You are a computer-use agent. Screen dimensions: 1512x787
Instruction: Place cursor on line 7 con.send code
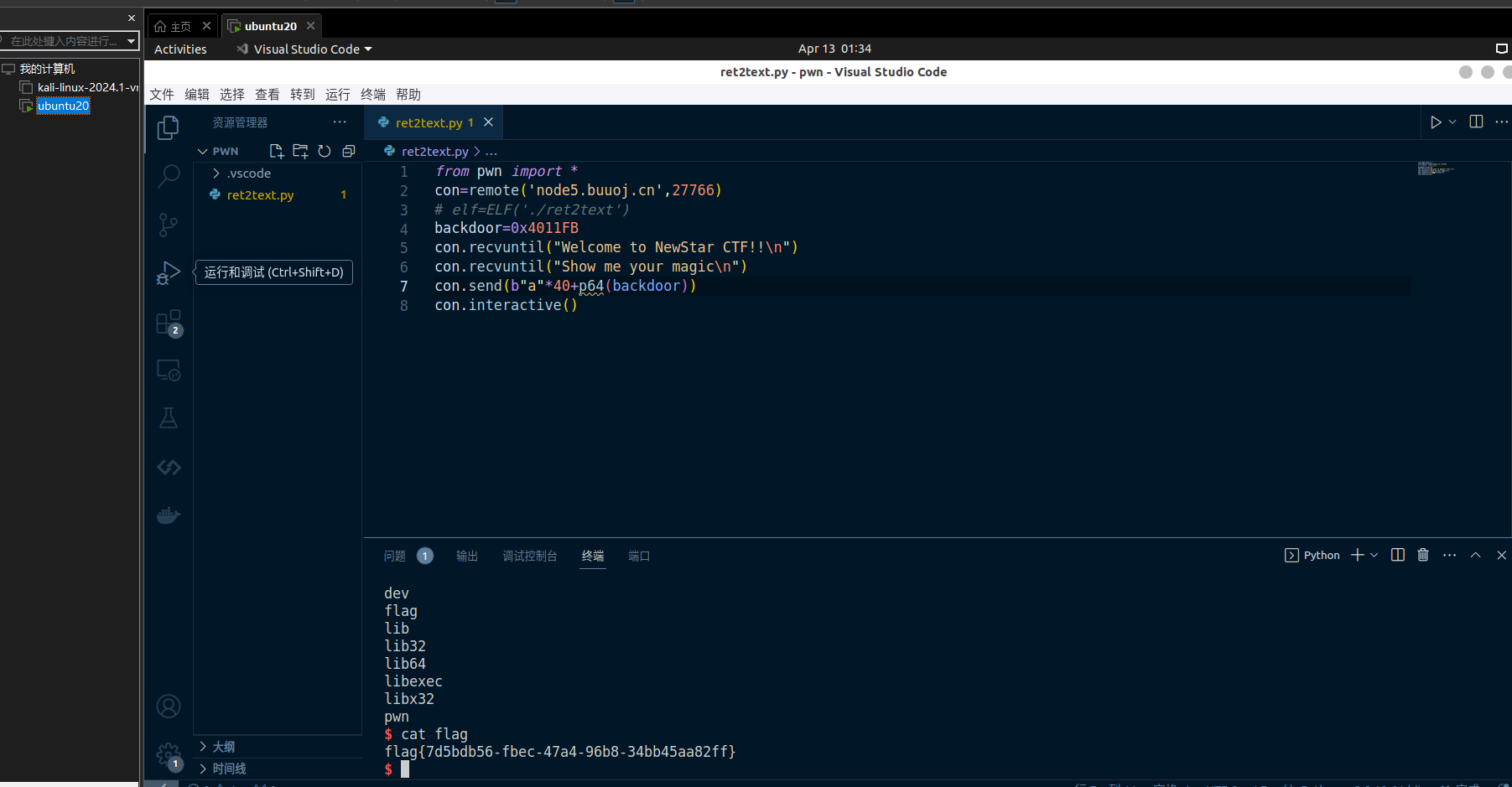(x=565, y=286)
